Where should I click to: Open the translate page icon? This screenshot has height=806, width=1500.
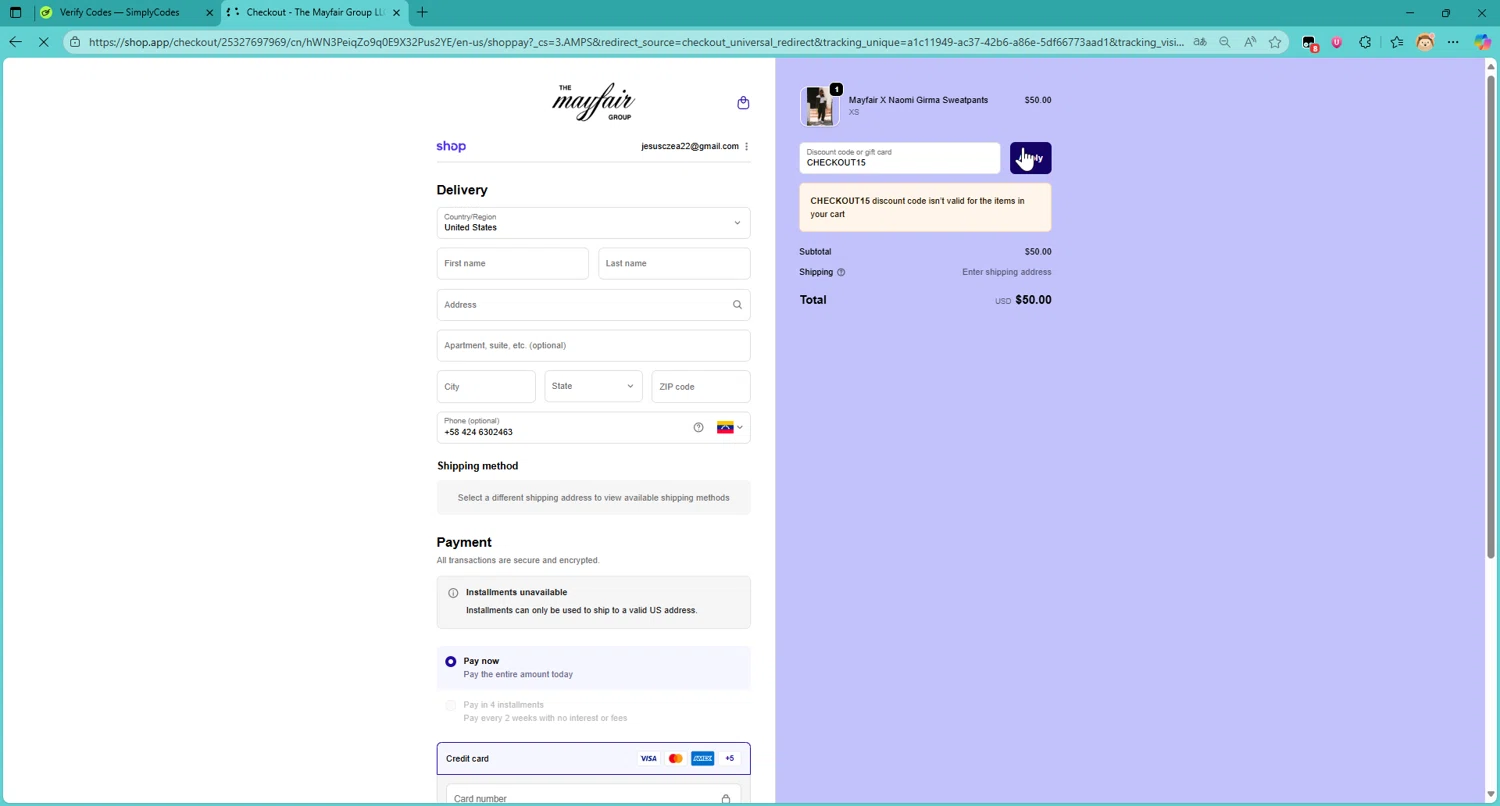point(1199,42)
